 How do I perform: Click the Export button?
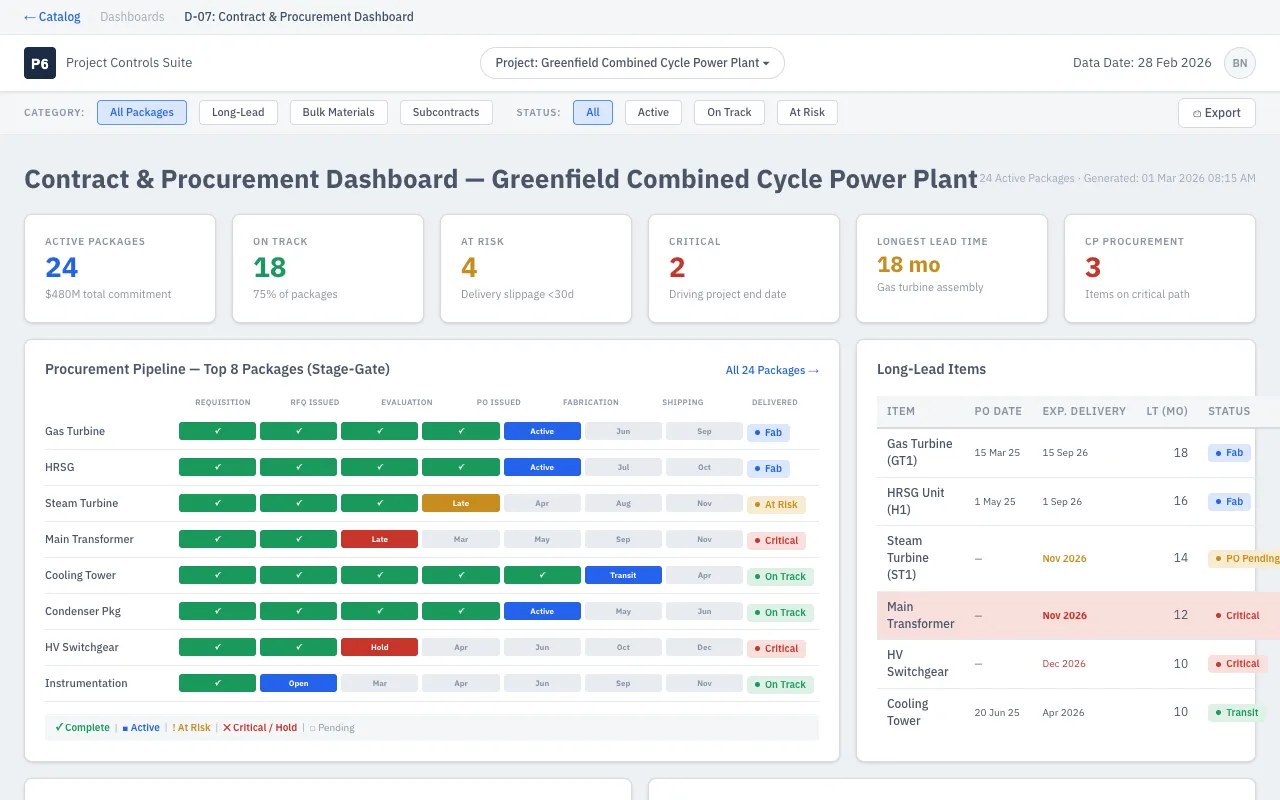pos(1216,112)
